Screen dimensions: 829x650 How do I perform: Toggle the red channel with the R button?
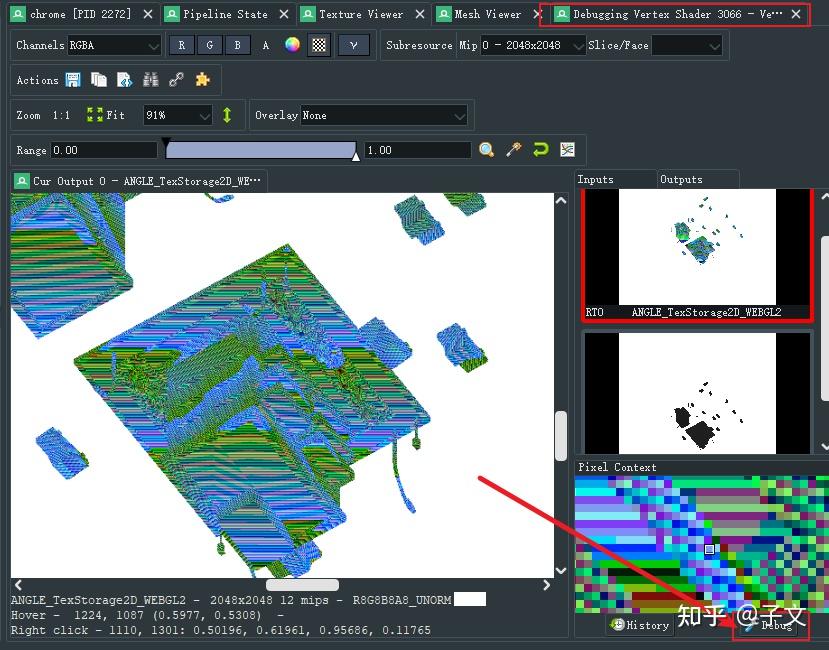coord(181,45)
